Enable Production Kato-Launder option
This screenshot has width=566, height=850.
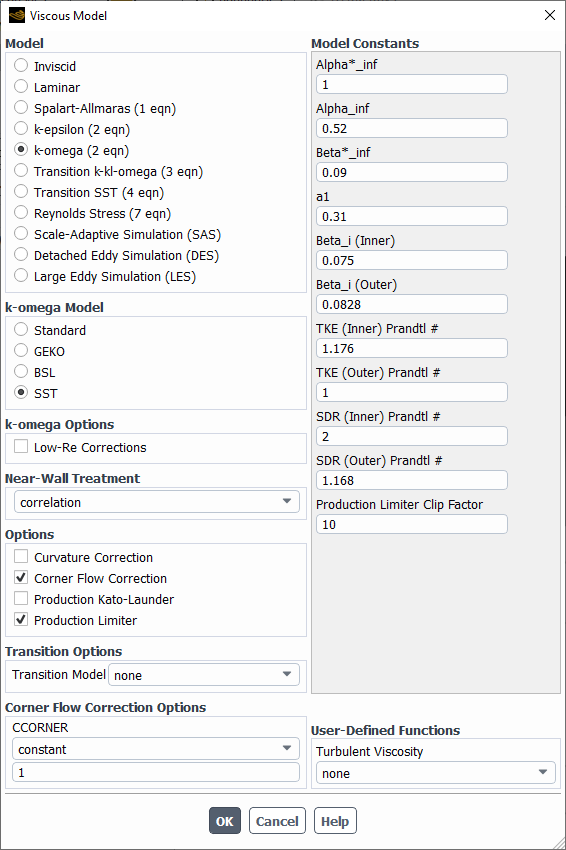21,598
